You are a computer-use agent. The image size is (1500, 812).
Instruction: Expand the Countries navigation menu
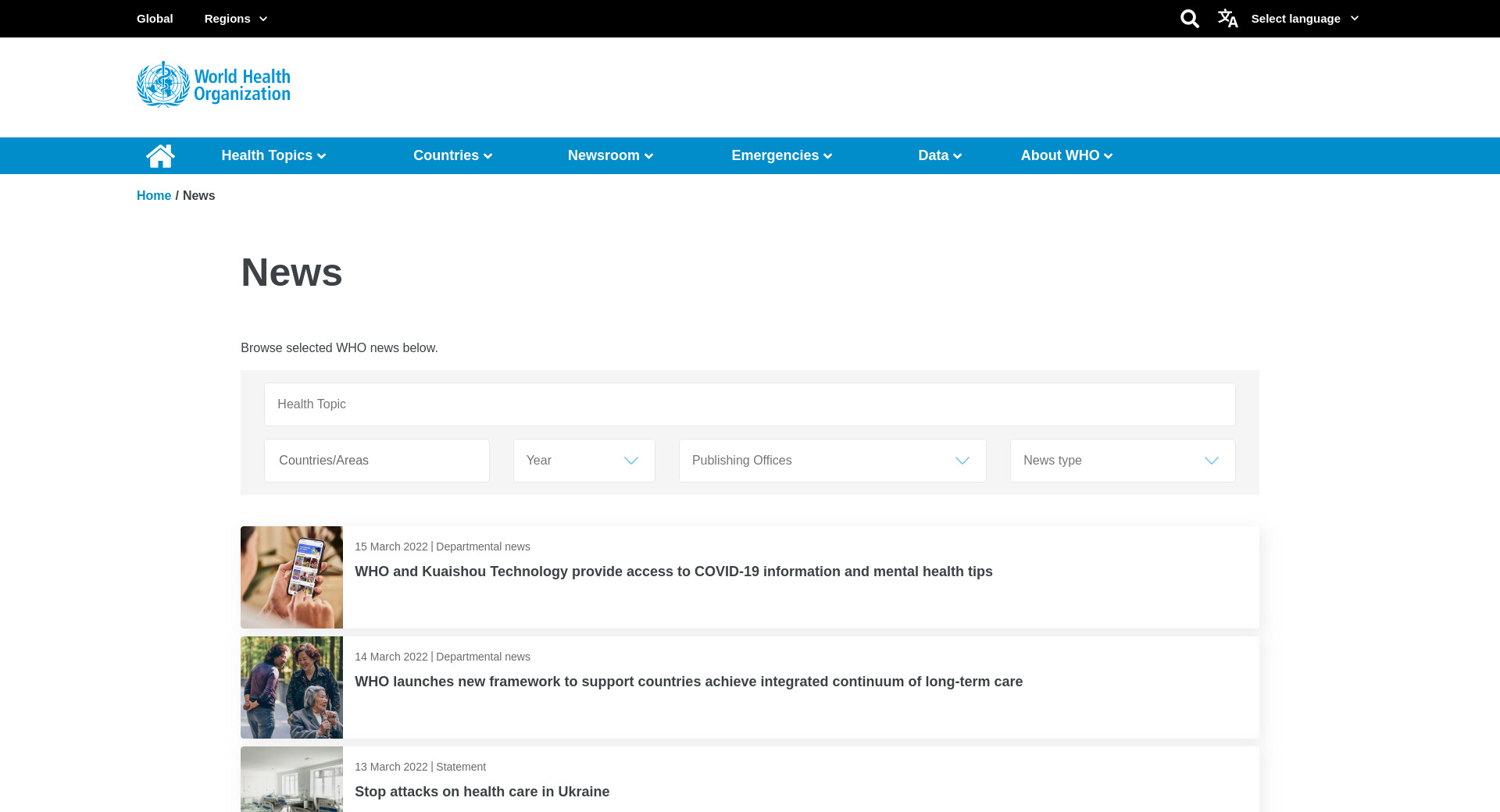(452, 155)
